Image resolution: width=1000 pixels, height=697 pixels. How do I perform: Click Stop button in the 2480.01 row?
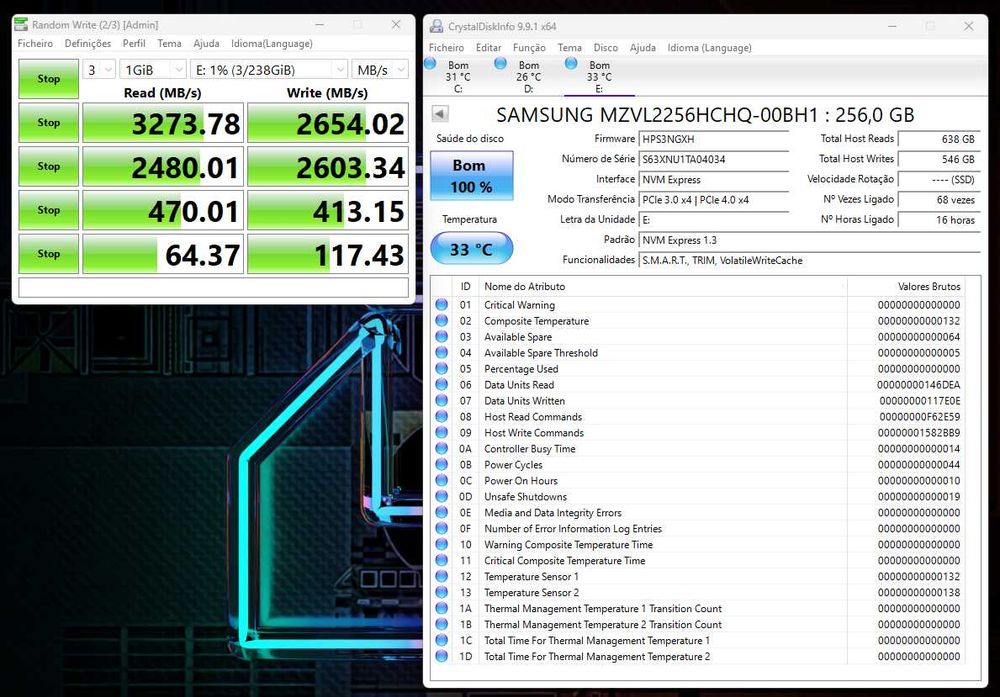coord(48,166)
